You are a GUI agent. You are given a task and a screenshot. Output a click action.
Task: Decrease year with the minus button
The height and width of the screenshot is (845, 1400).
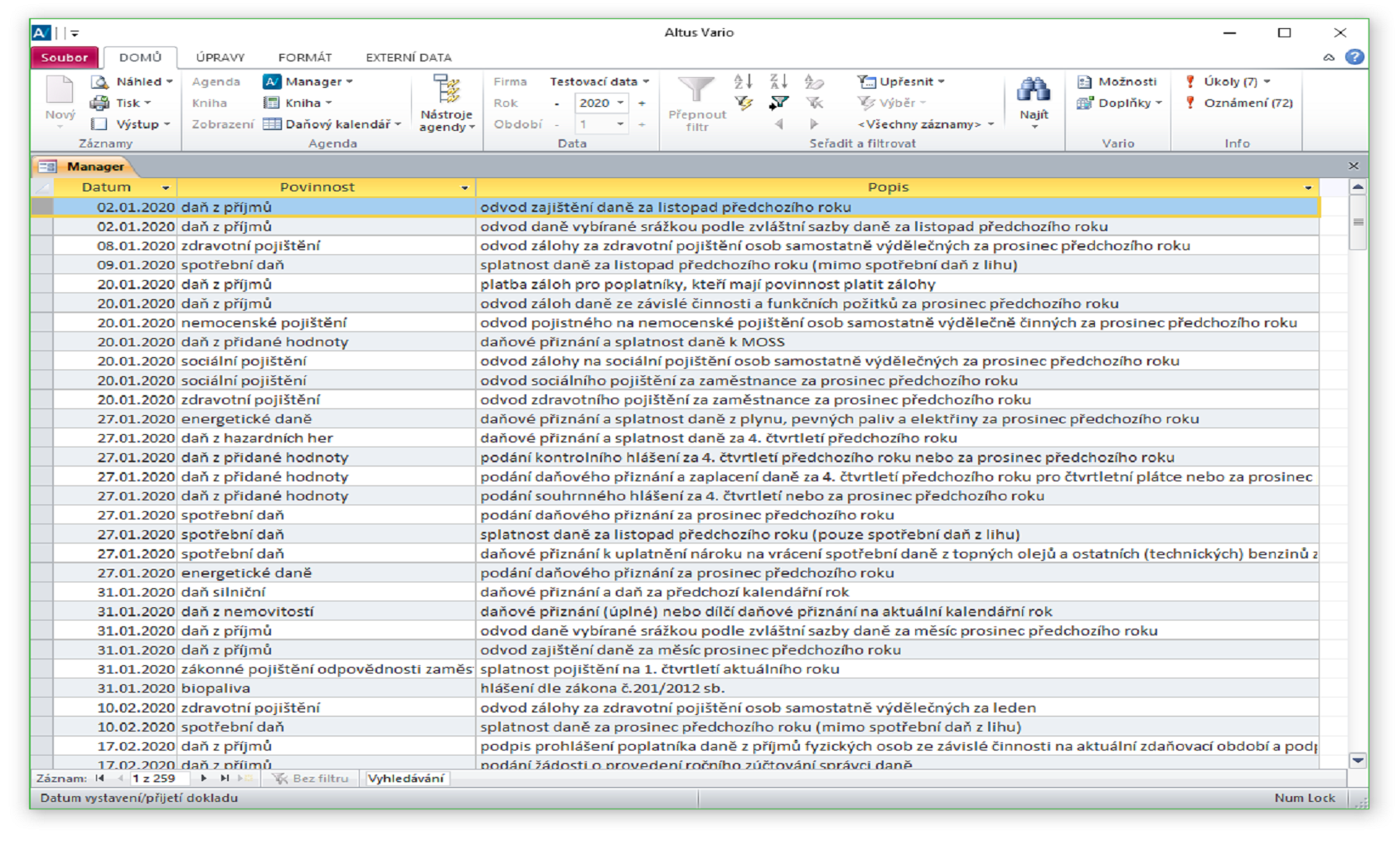click(557, 104)
